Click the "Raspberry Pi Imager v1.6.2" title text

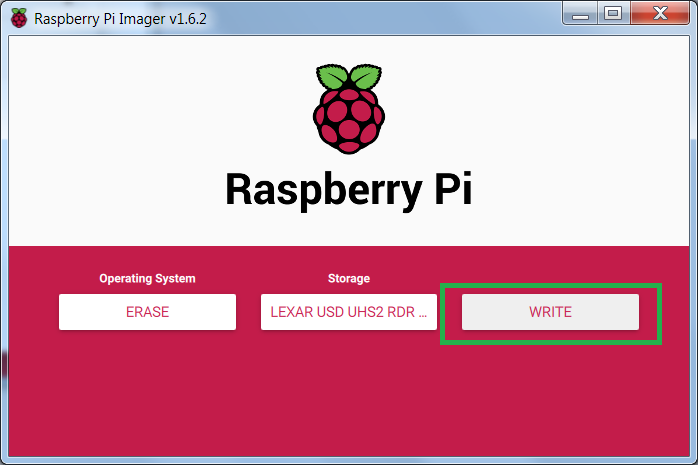coord(120,19)
